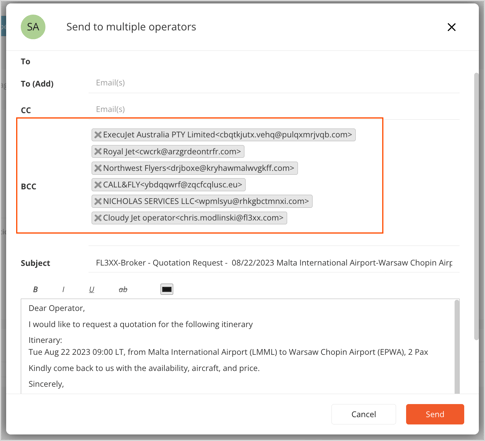This screenshot has height=441, width=485.
Task: Click the dialog's vertical scrollbar
Action: (476, 206)
